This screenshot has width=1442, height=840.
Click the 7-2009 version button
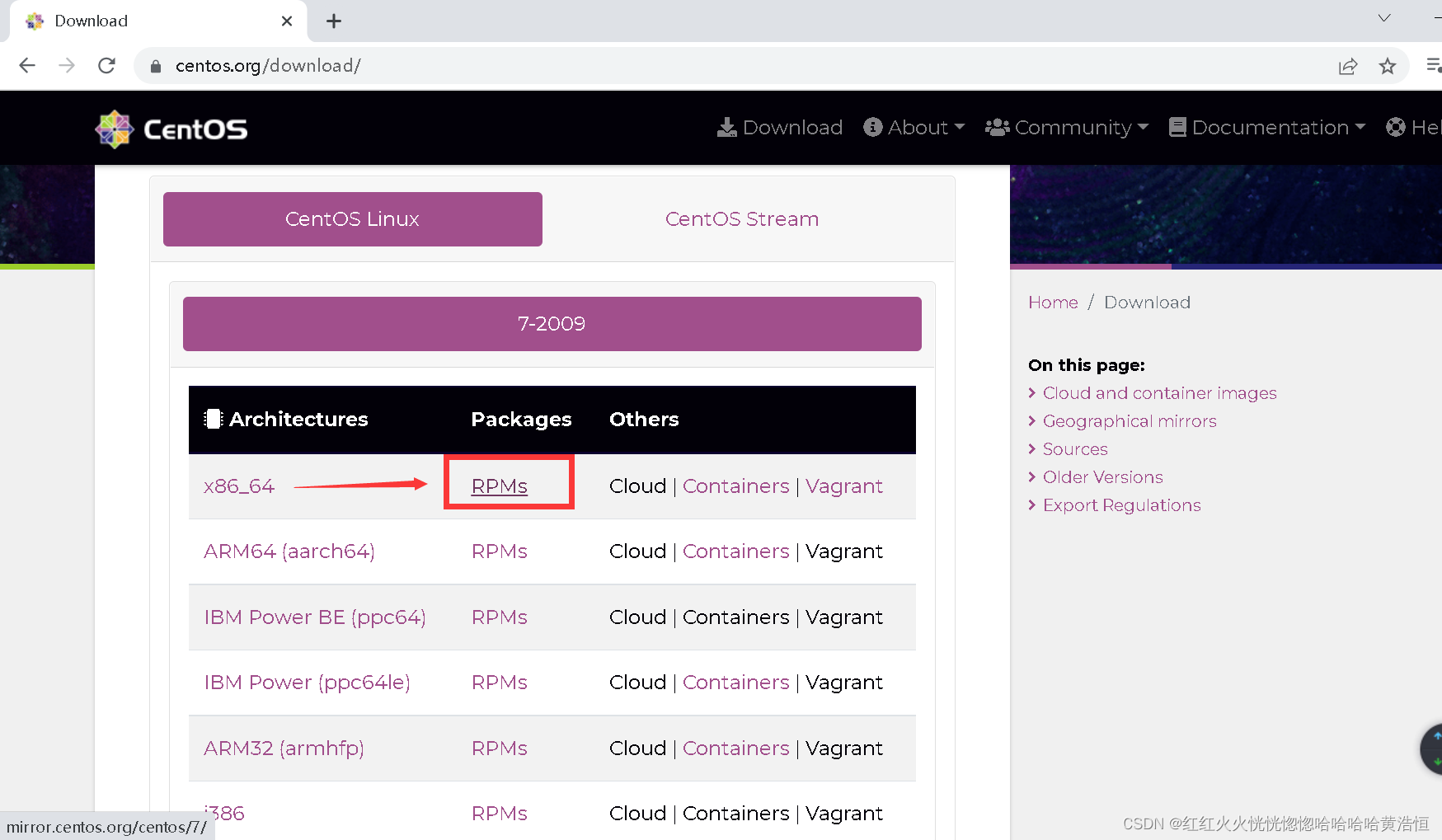click(552, 324)
